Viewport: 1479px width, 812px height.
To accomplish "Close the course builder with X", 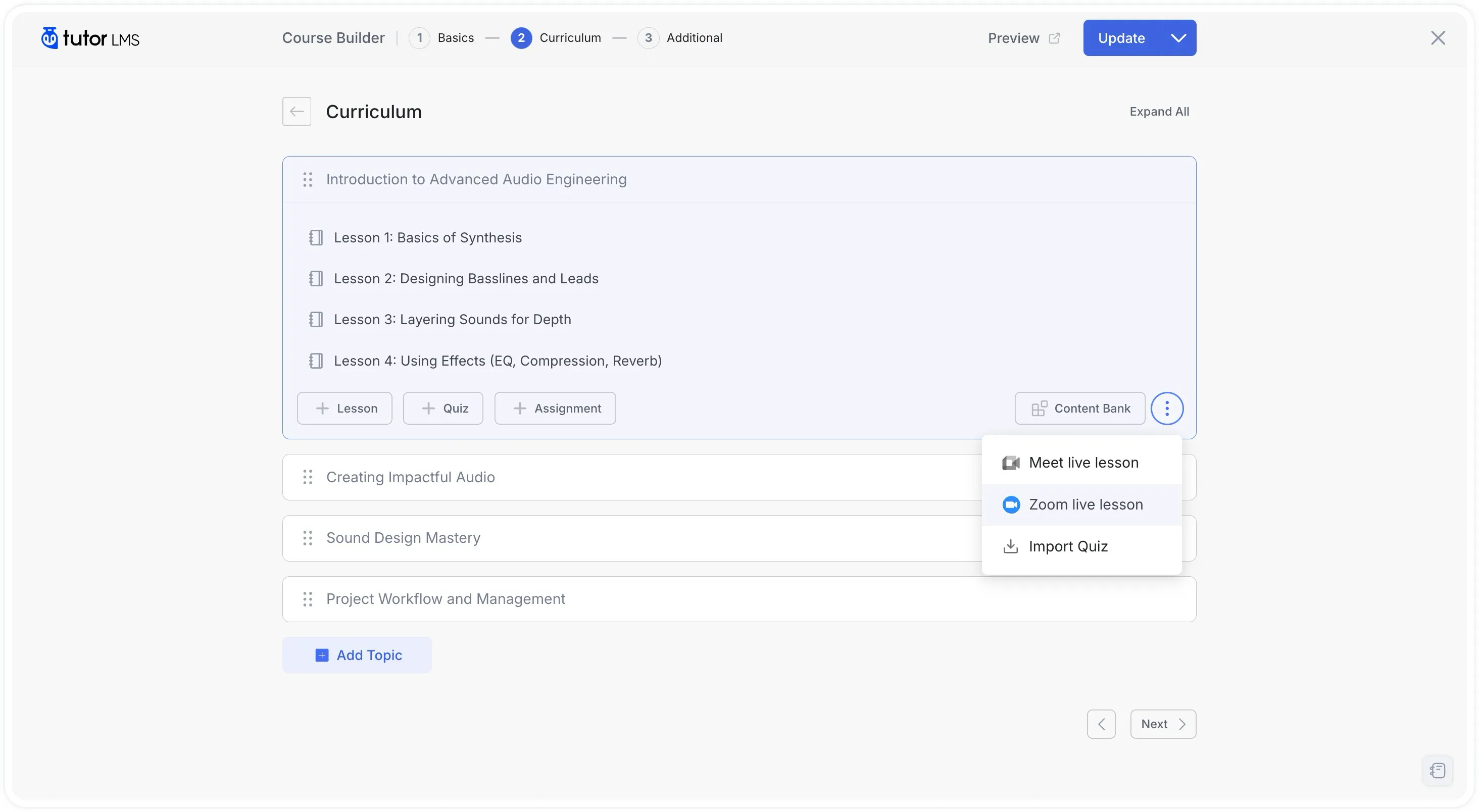I will tap(1438, 38).
